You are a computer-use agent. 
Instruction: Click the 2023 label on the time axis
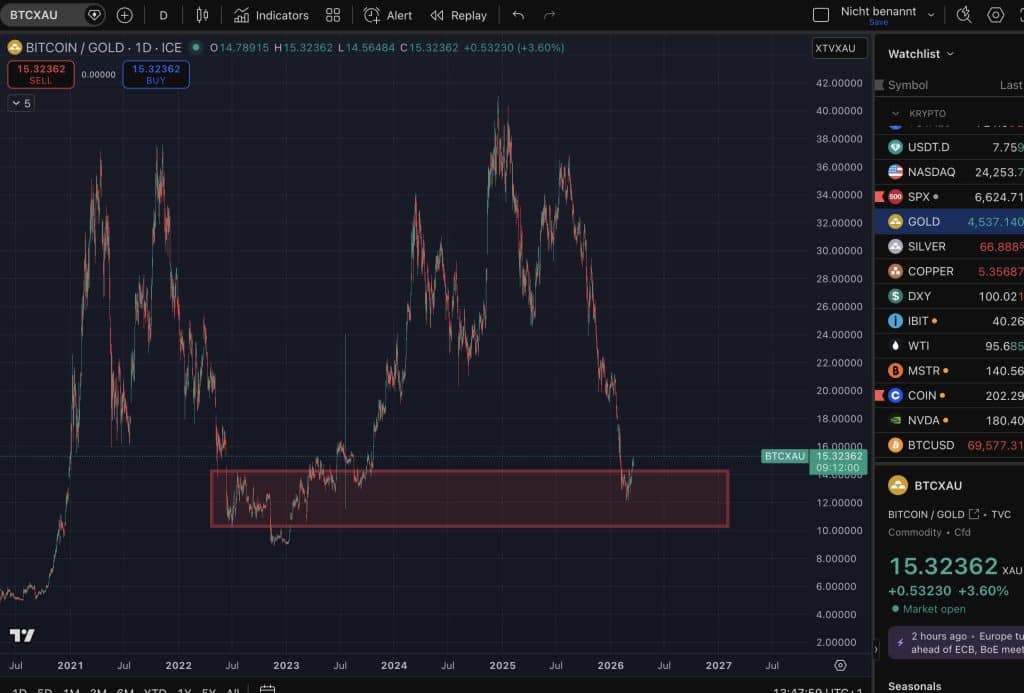pyautogui.click(x=286, y=665)
